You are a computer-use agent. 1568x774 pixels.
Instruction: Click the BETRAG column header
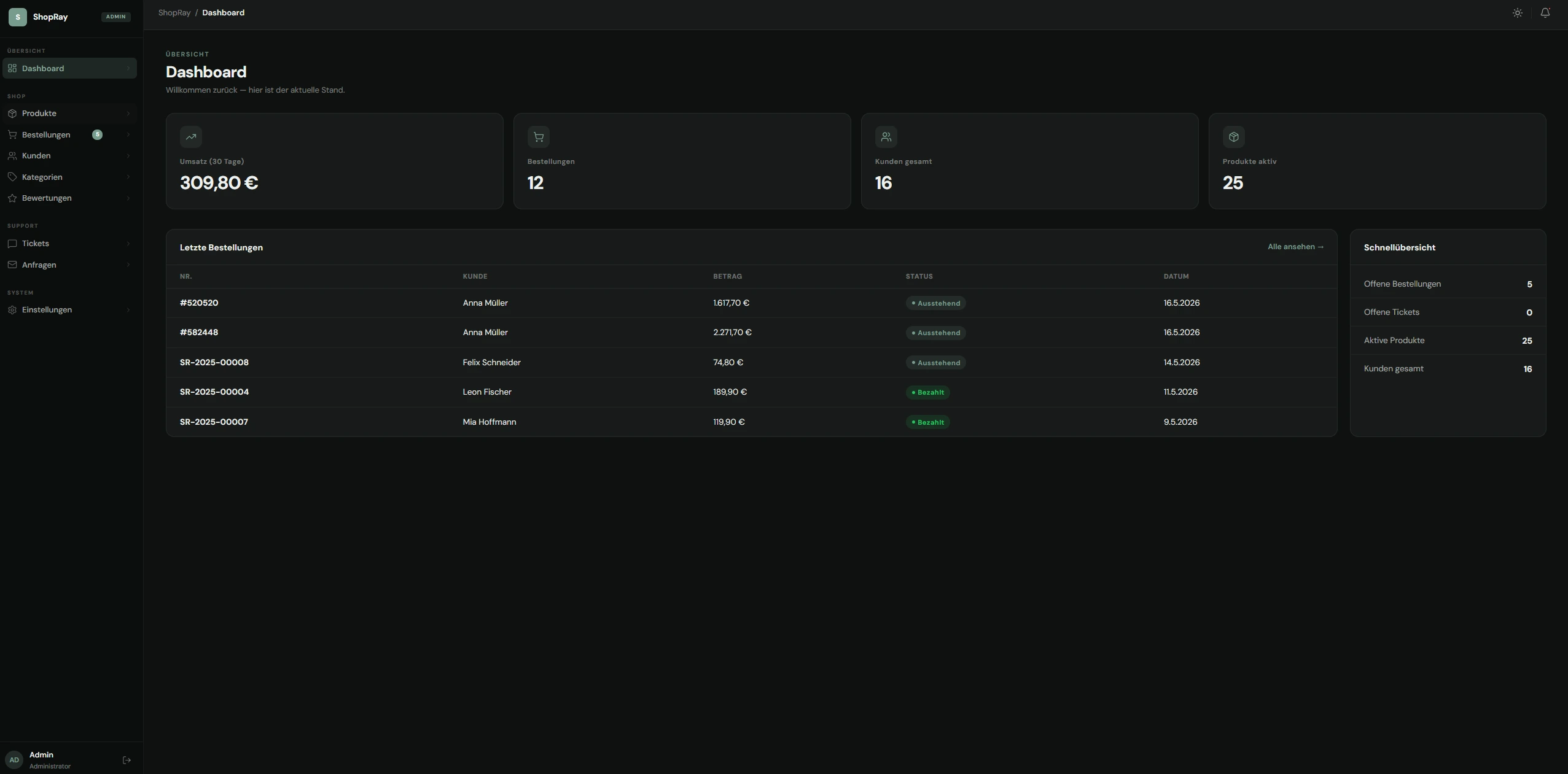pyautogui.click(x=727, y=276)
